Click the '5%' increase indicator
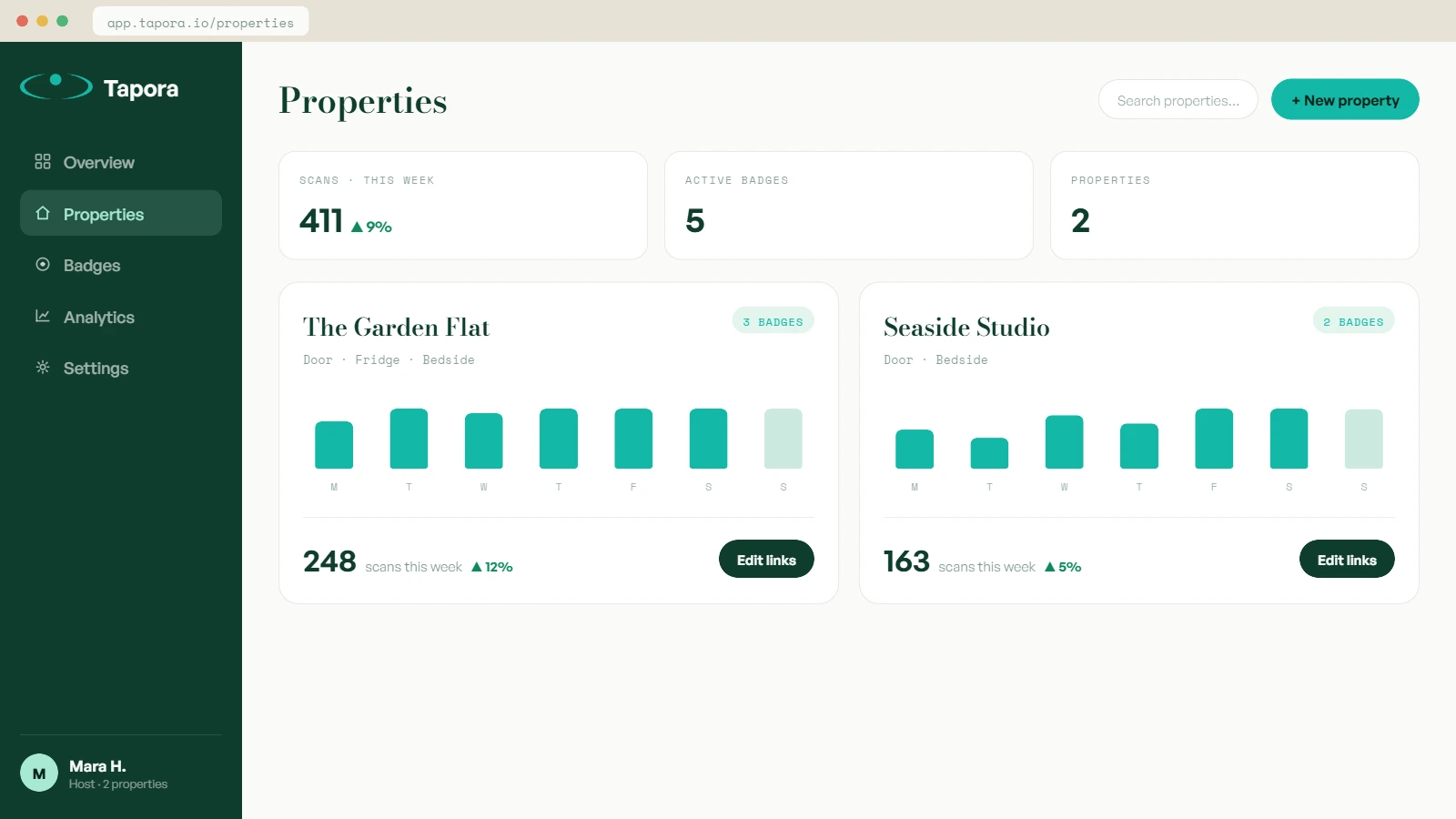 pyautogui.click(x=1063, y=567)
